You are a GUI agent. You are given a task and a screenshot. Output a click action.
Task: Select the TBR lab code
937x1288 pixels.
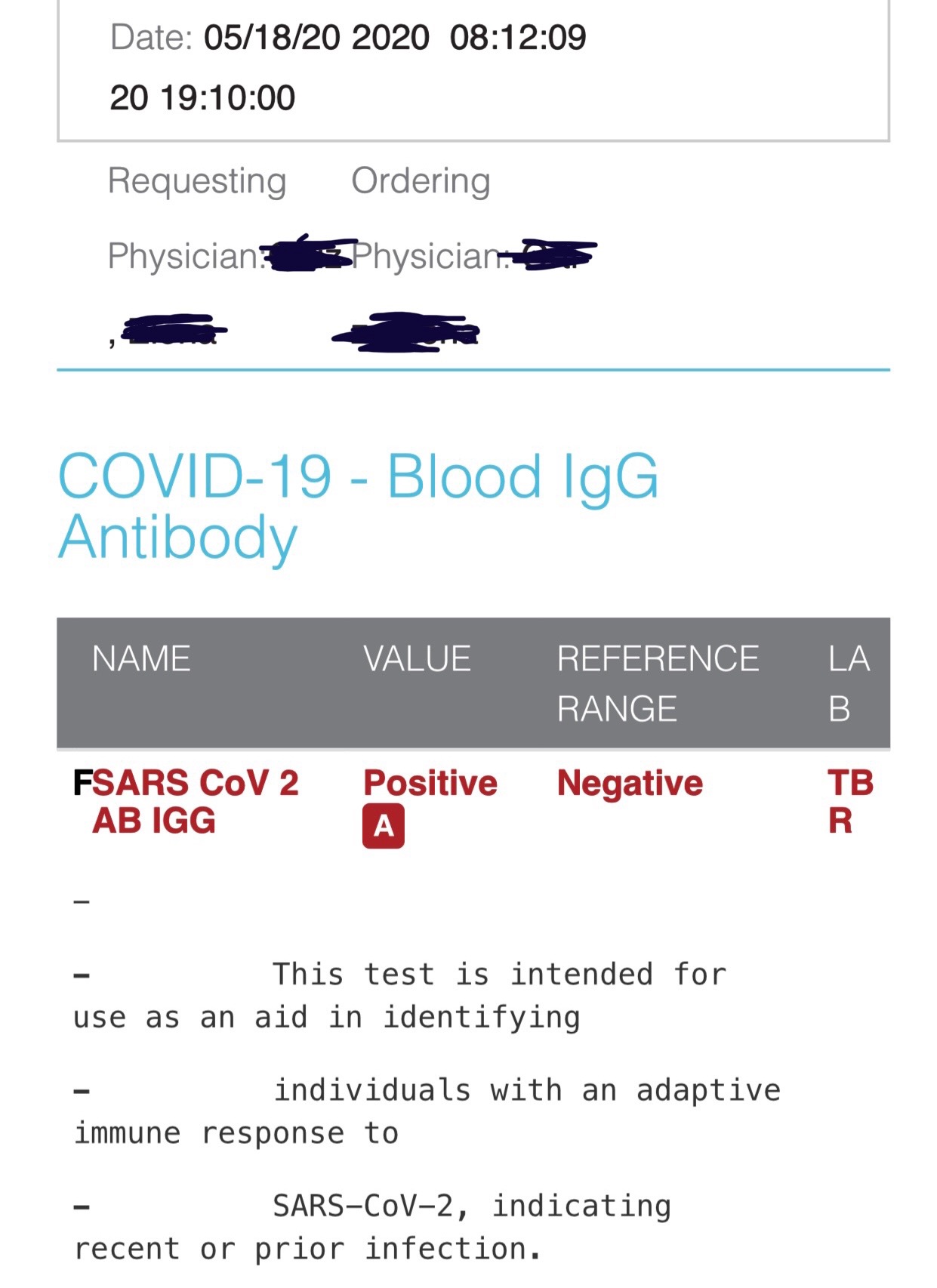coord(850,802)
